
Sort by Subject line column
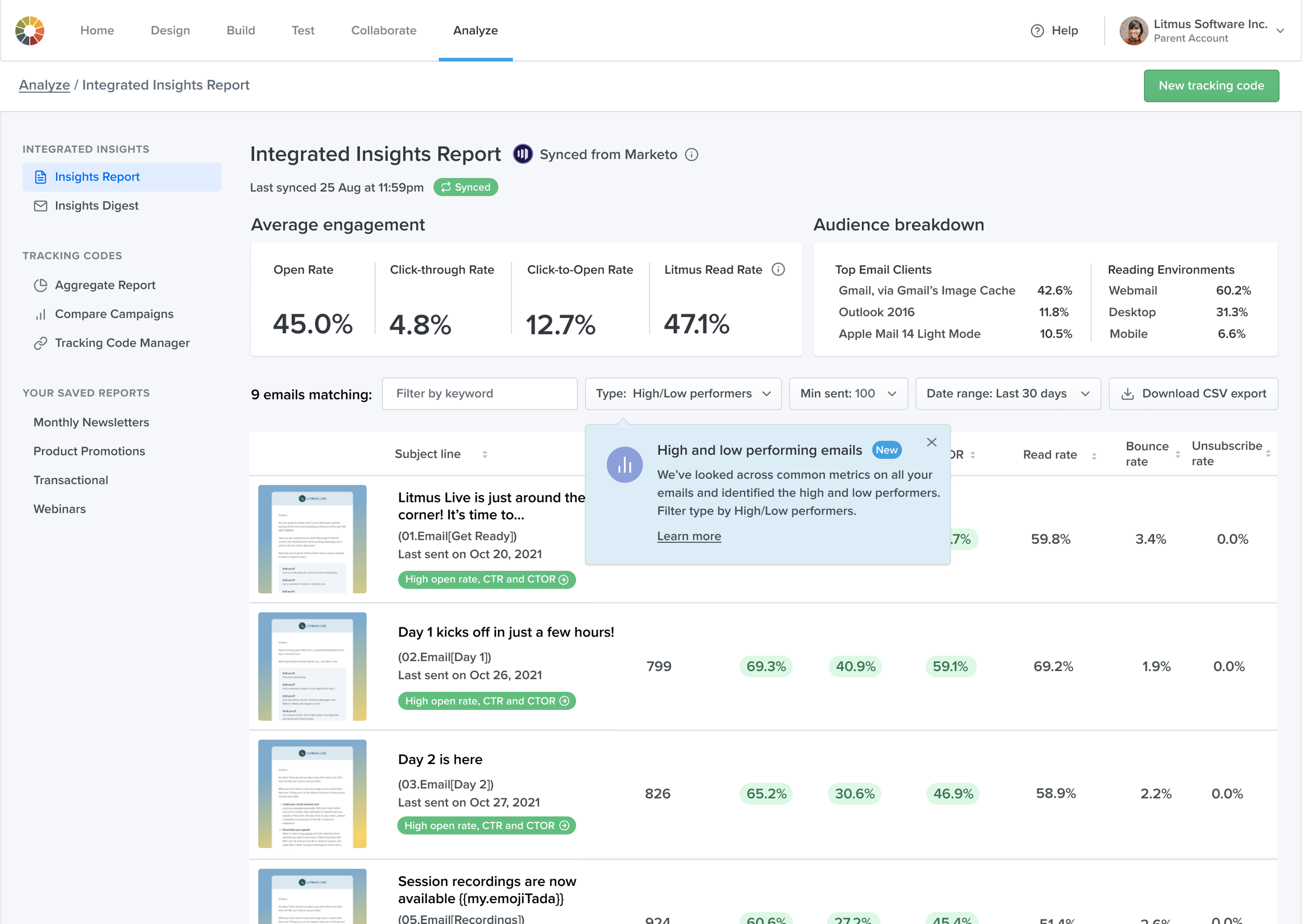click(484, 454)
